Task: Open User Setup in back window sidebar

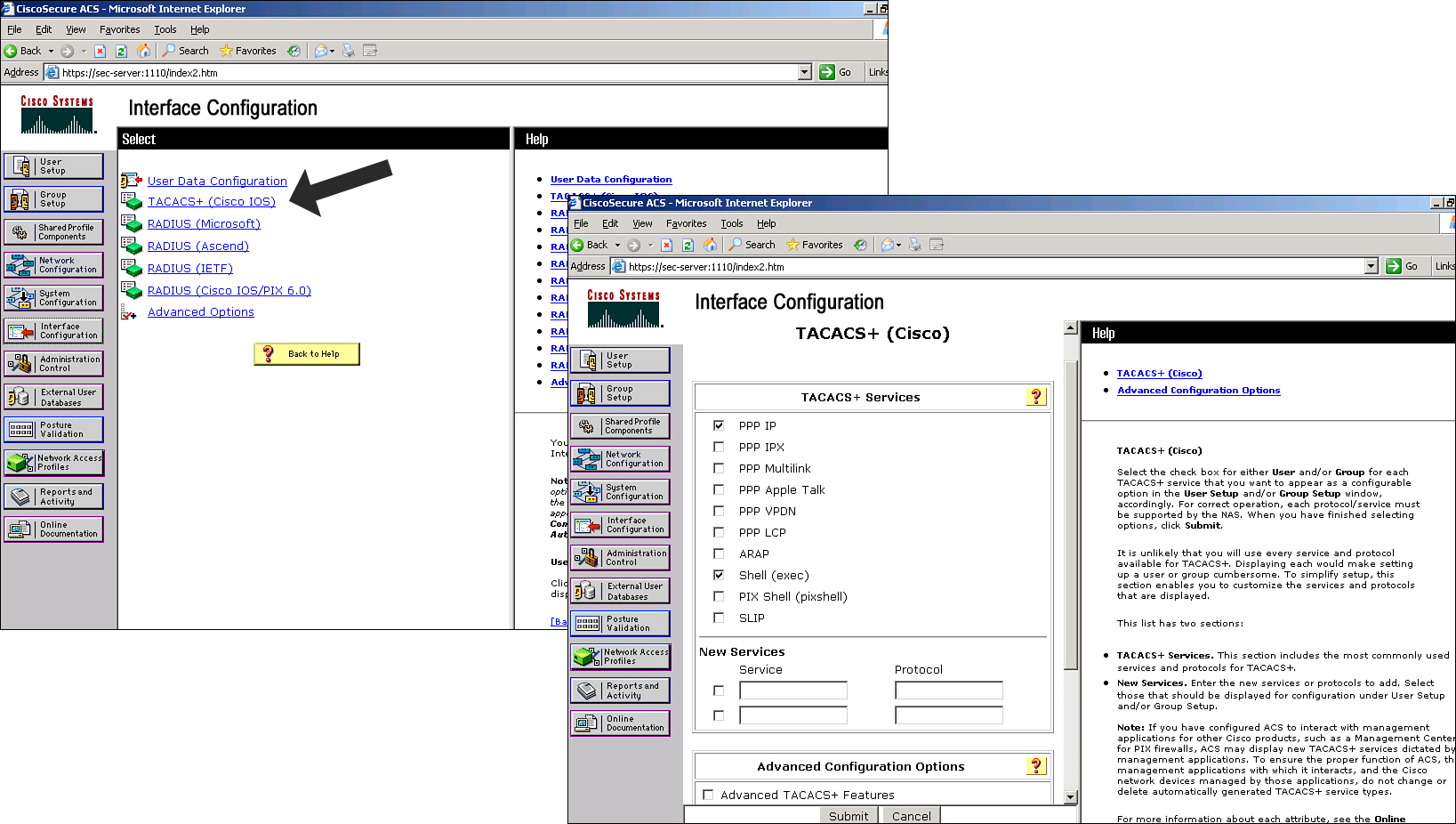Action: [53, 166]
